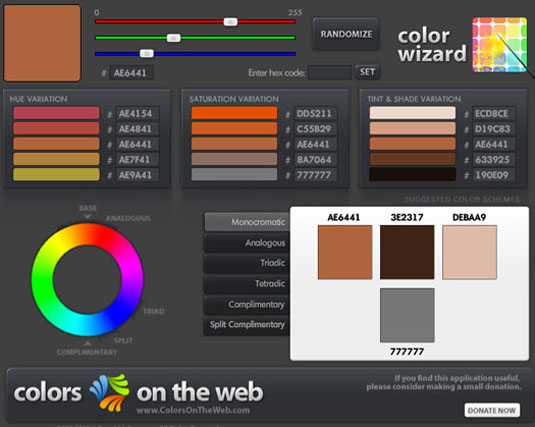The width and height of the screenshot is (535, 427).
Task: Click scheme square labeled AE6441
Action: coord(345,252)
